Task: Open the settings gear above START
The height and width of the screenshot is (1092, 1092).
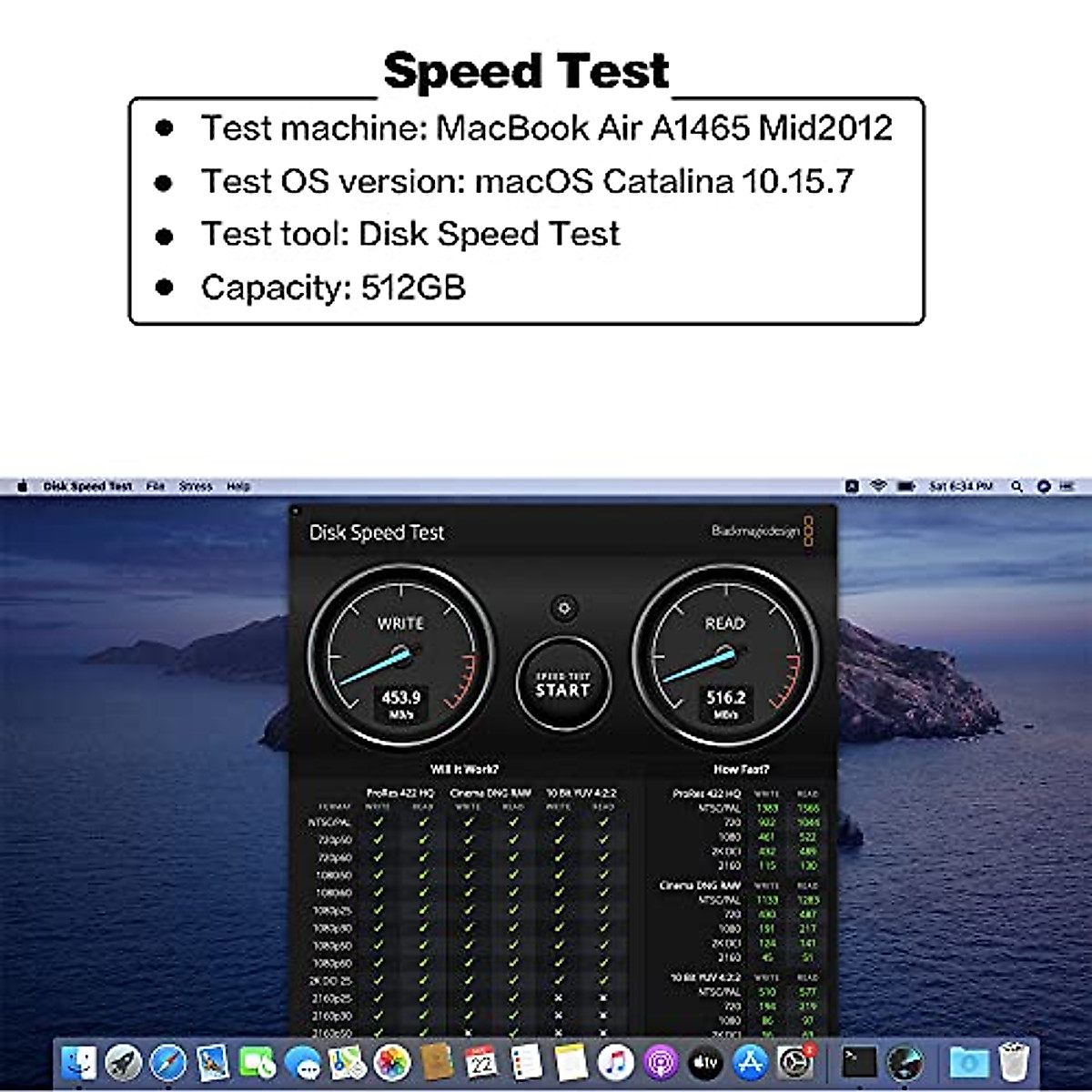Action: coord(564,608)
